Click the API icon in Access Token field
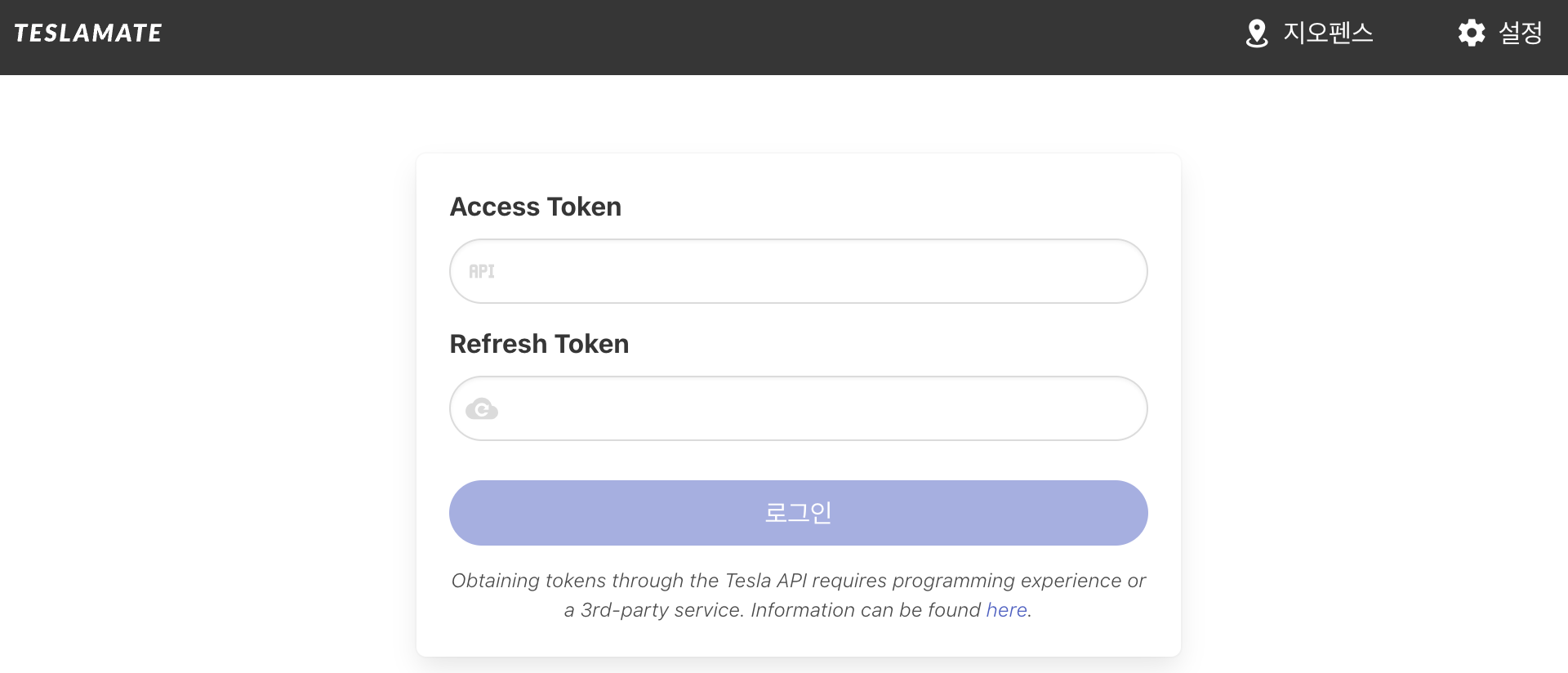 click(x=481, y=271)
